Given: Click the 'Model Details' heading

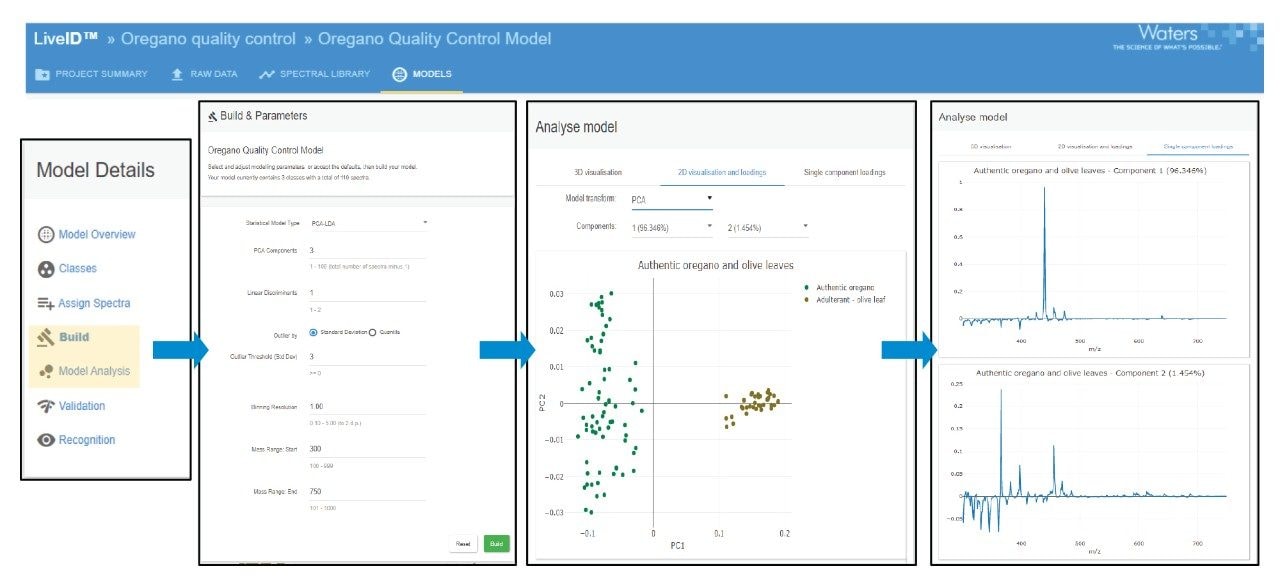Looking at the screenshot, I should click(95, 170).
